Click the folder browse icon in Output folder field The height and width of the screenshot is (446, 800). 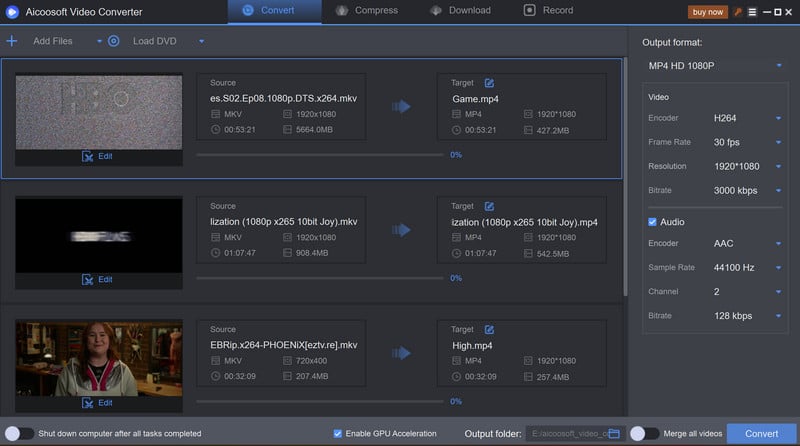614,434
